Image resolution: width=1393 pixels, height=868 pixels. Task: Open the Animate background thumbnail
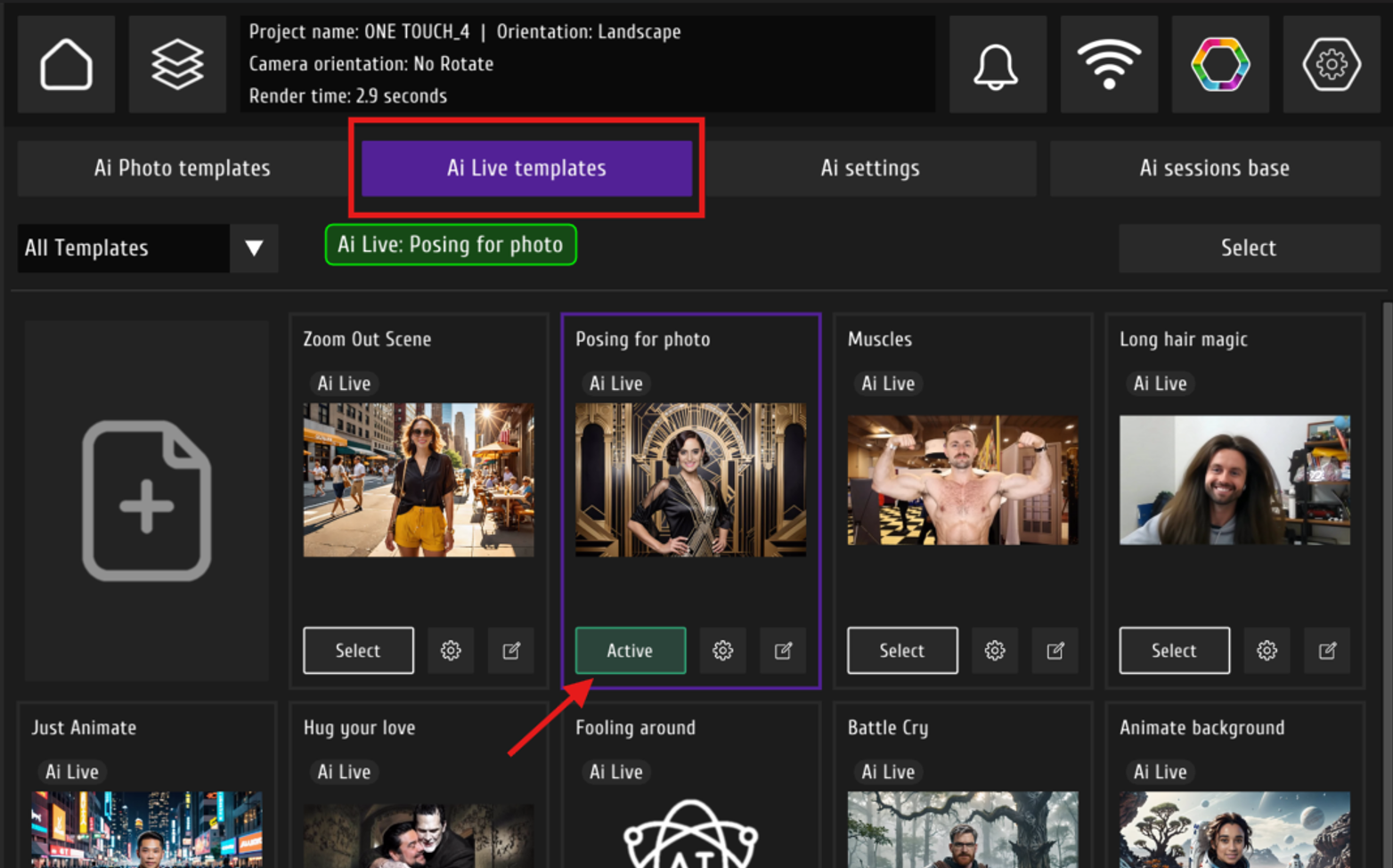coord(1234,830)
